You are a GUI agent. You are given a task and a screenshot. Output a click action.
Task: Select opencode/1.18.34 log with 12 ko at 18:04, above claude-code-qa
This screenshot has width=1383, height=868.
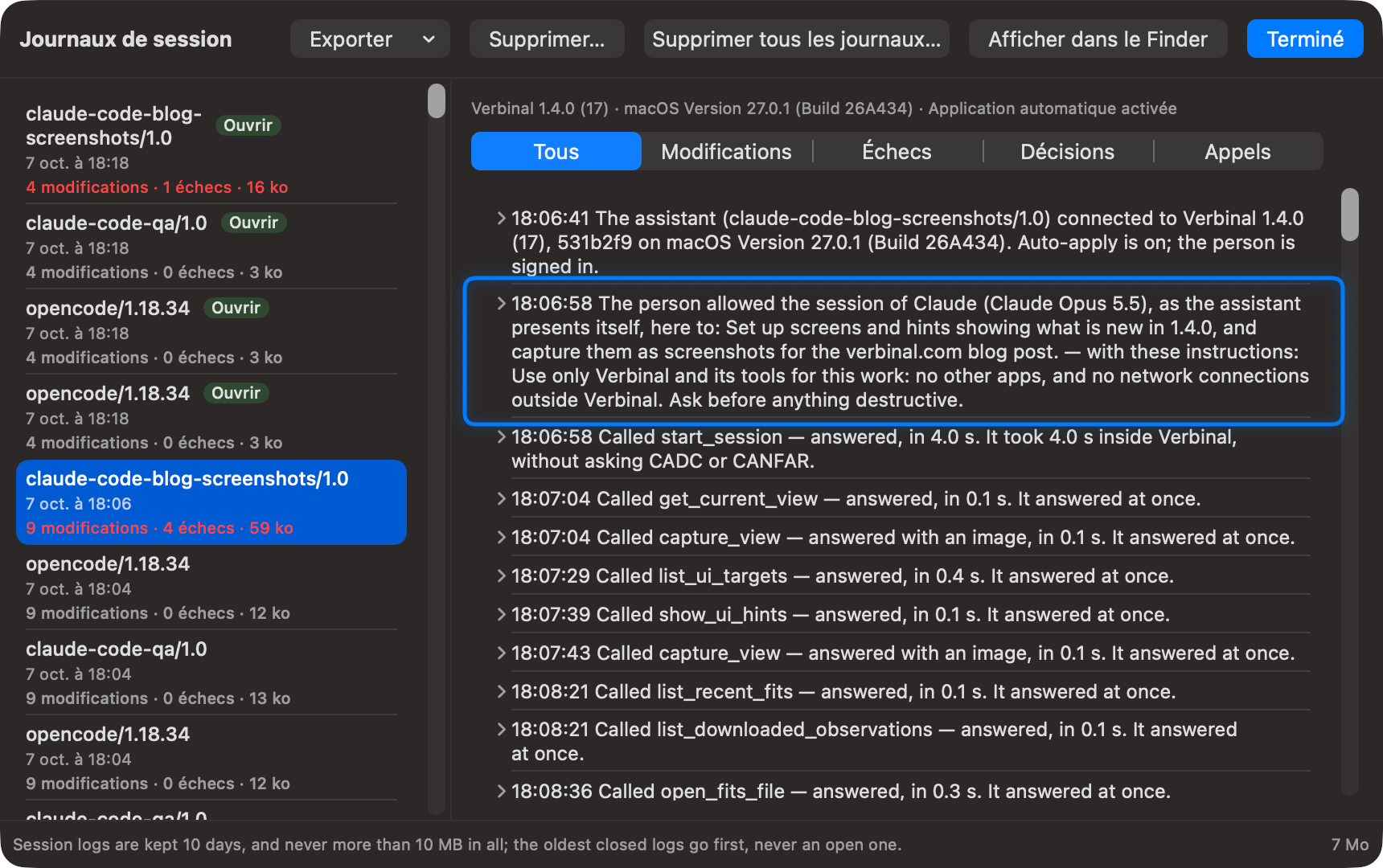coord(211,588)
